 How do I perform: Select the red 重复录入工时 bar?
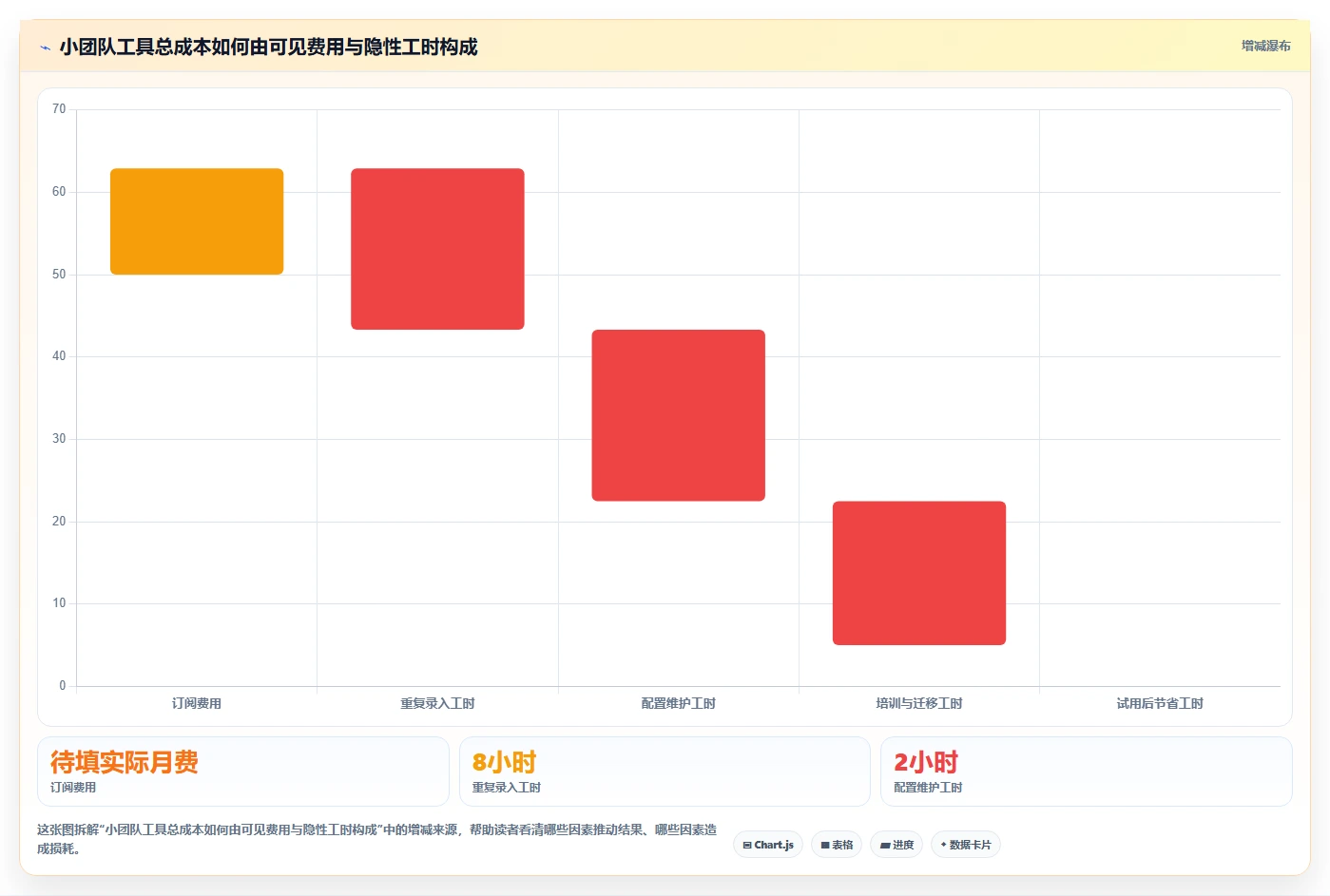coord(437,249)
